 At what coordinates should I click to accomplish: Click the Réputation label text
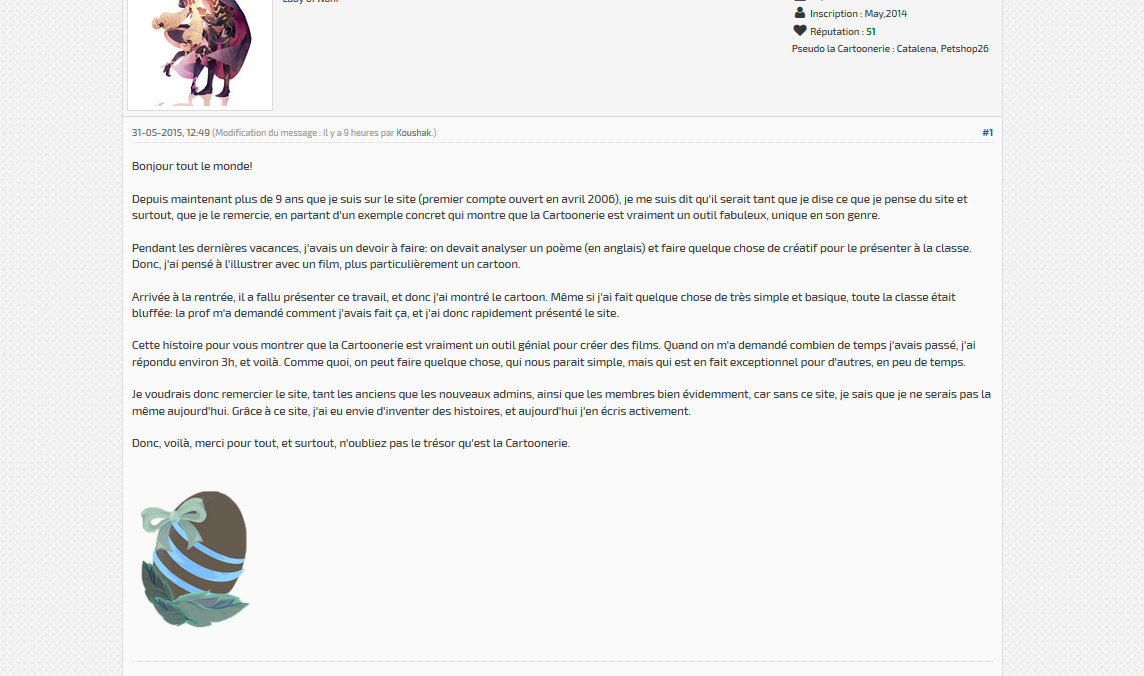[835, 31]
